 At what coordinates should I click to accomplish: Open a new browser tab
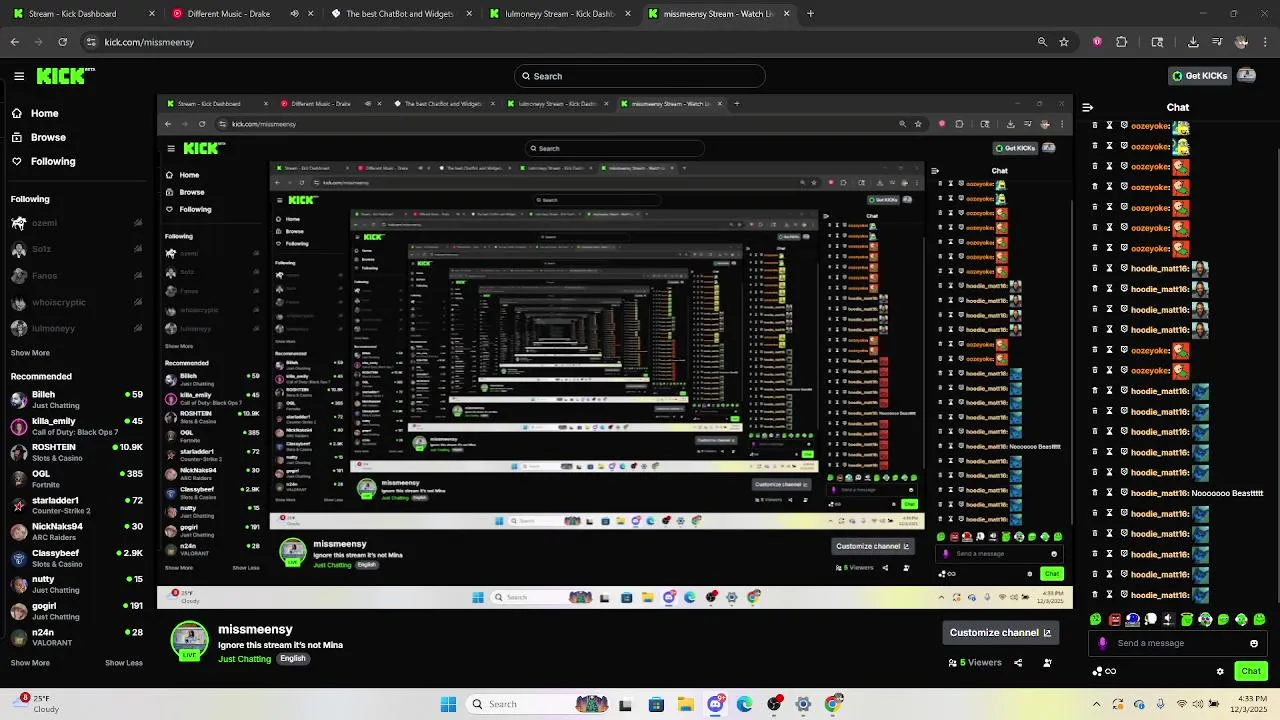pos(810,14)
